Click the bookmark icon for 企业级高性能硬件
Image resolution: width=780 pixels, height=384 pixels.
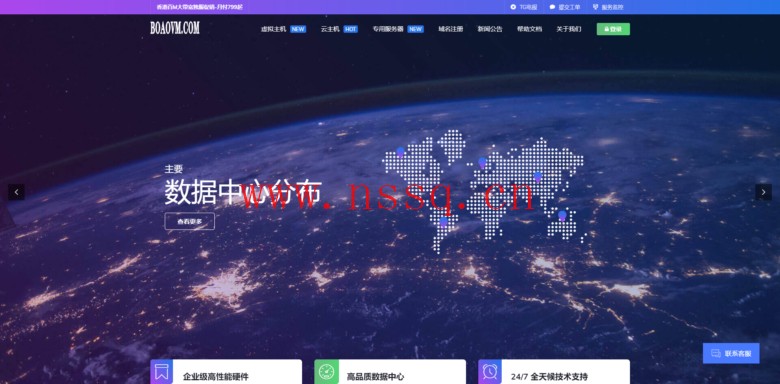[162, 372]
